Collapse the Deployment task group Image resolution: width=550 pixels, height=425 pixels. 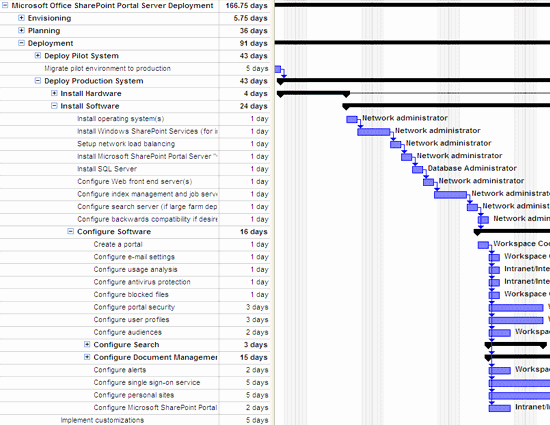click(x=21, y=43)
